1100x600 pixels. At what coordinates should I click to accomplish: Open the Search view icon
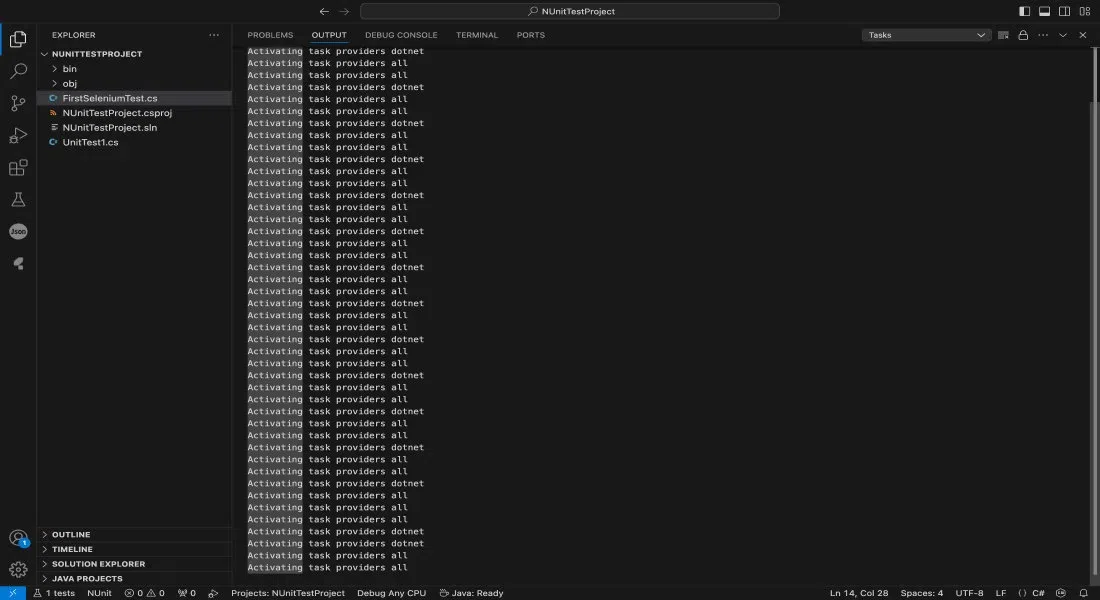(18, 71)
